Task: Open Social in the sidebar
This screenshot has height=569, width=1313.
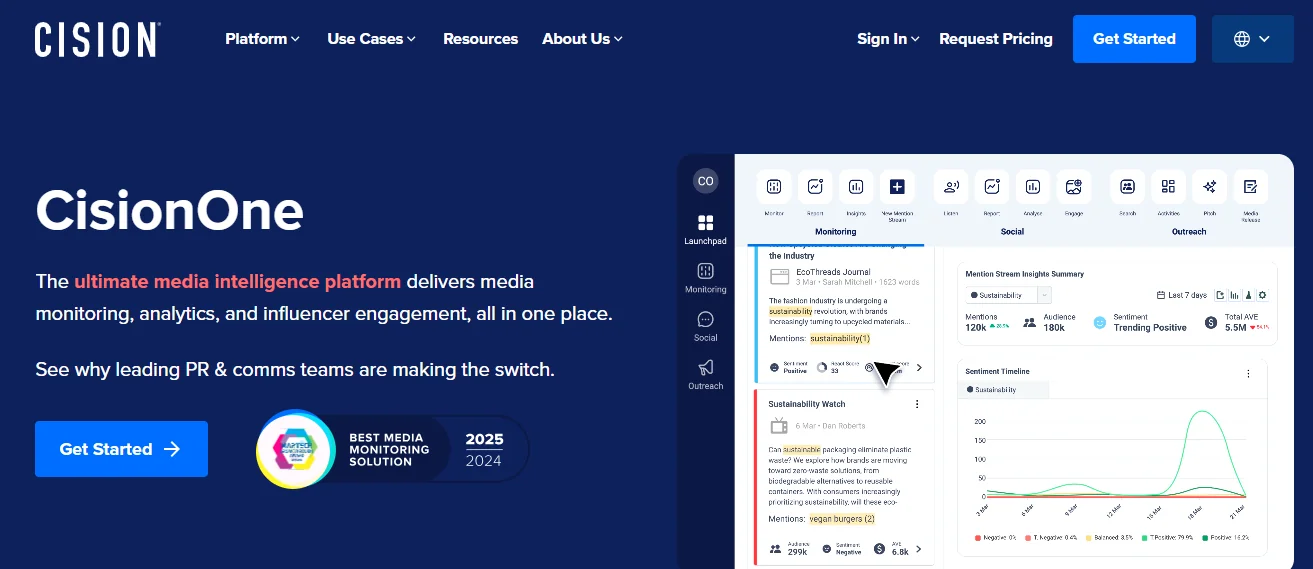Action: (x=705, y=326)
